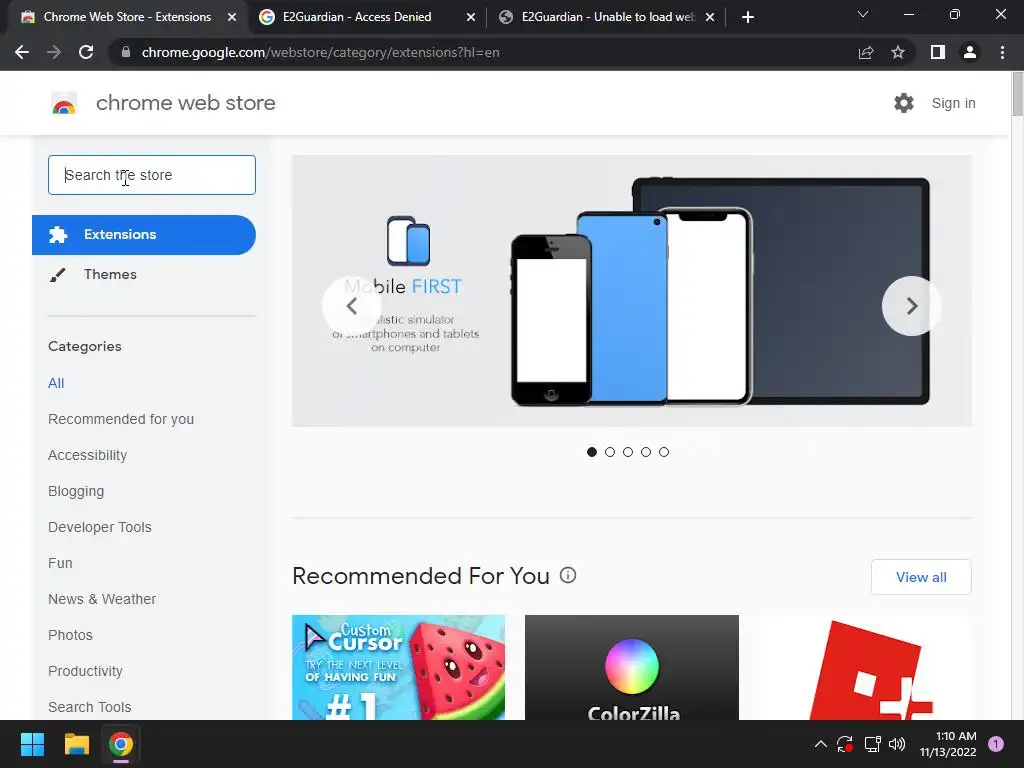Open the tab search dropdown
The image size is (1024, 768).
(863, 14)
